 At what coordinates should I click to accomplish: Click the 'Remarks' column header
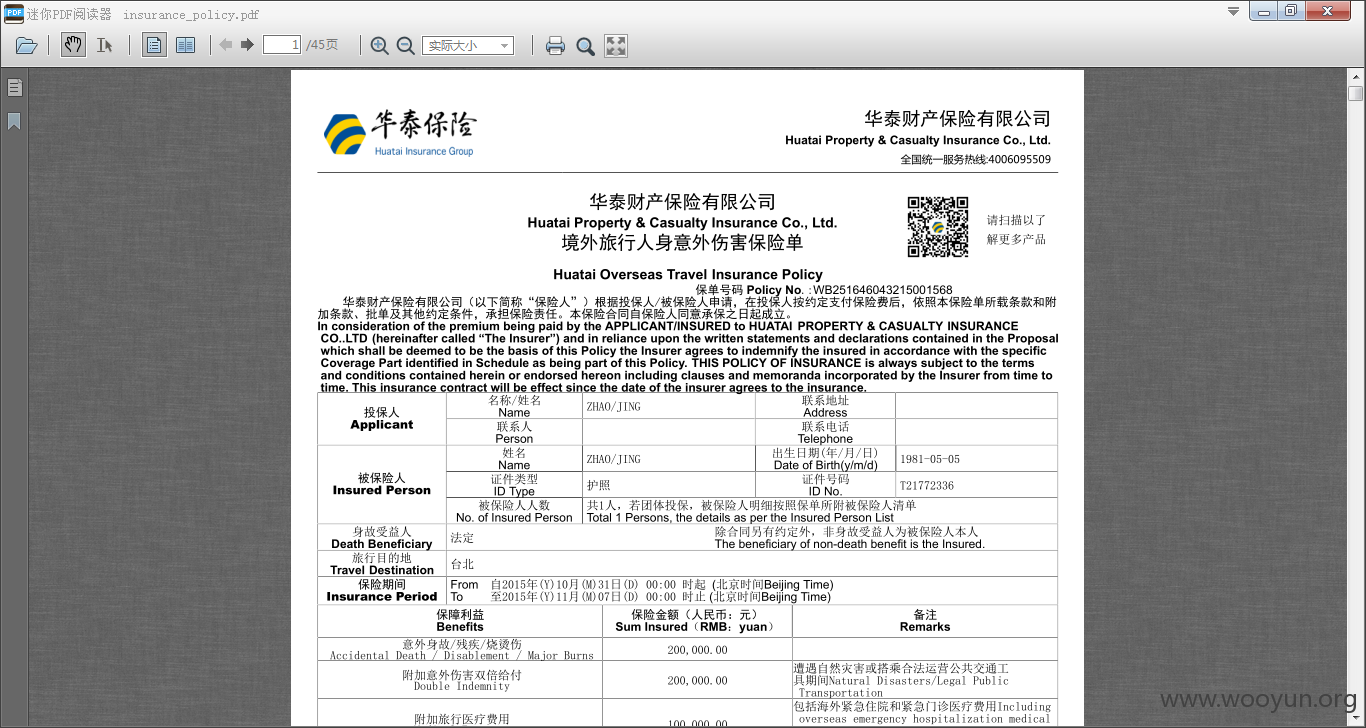tap(925, 626)
